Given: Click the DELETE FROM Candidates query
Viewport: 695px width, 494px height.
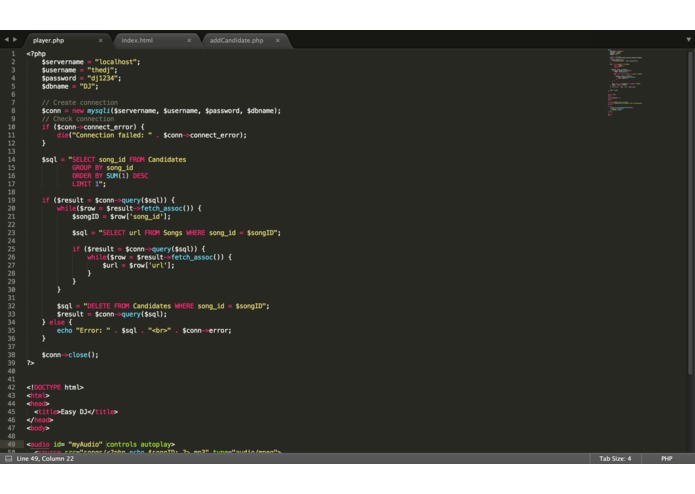Looking at the screenshot, I should (175, 306).
